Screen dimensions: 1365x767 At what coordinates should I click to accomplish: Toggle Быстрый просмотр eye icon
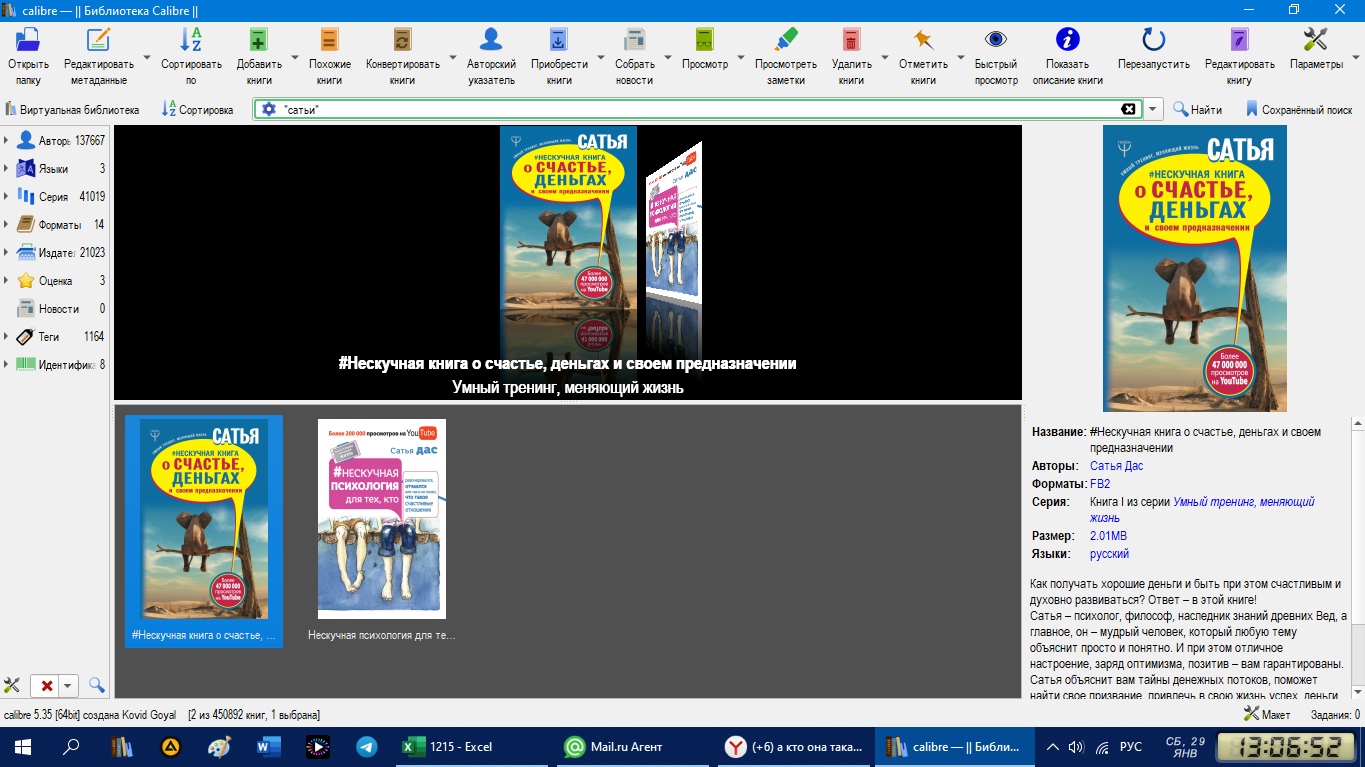point(996,40)
